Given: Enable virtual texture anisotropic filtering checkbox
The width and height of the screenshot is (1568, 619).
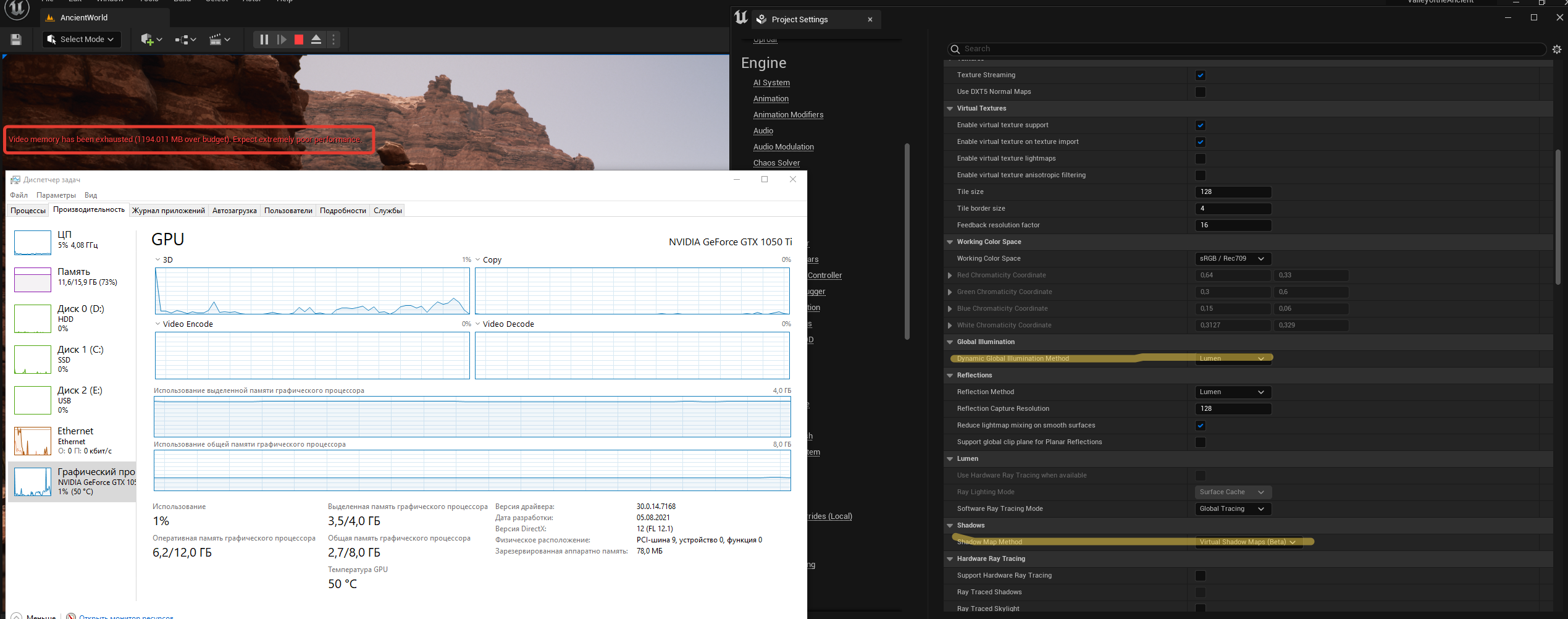Looking at the screenshot, I should pos(1201,175).
